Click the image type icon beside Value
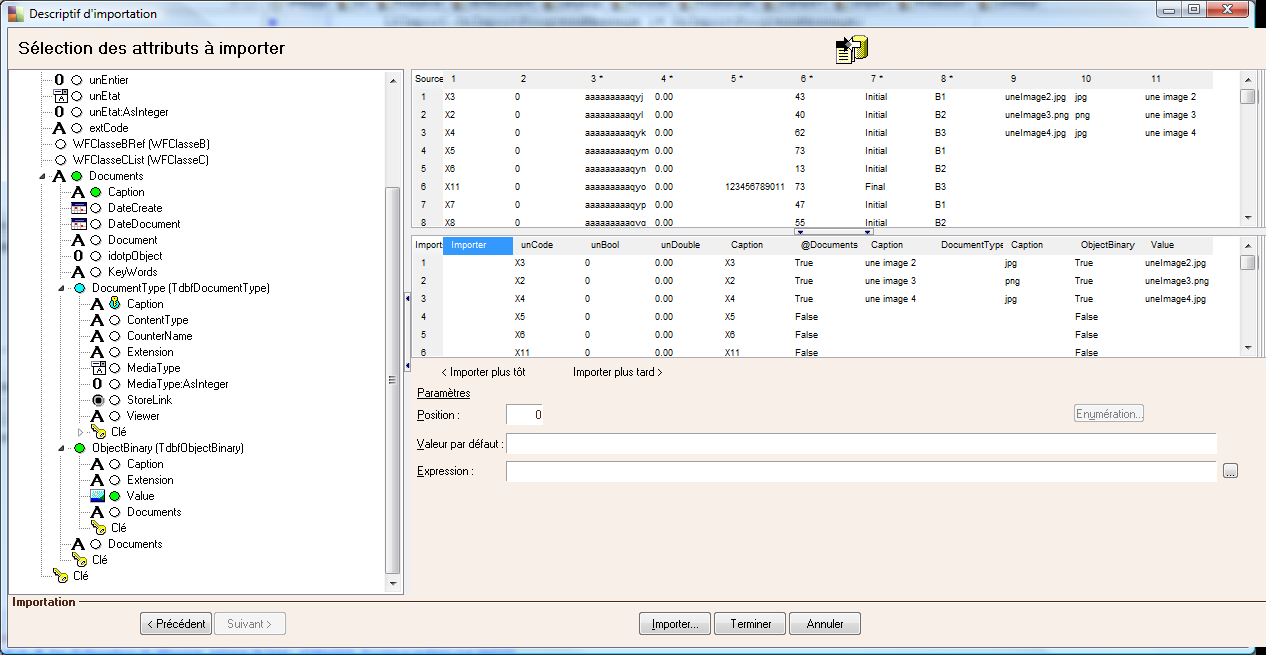 [97, 496]
